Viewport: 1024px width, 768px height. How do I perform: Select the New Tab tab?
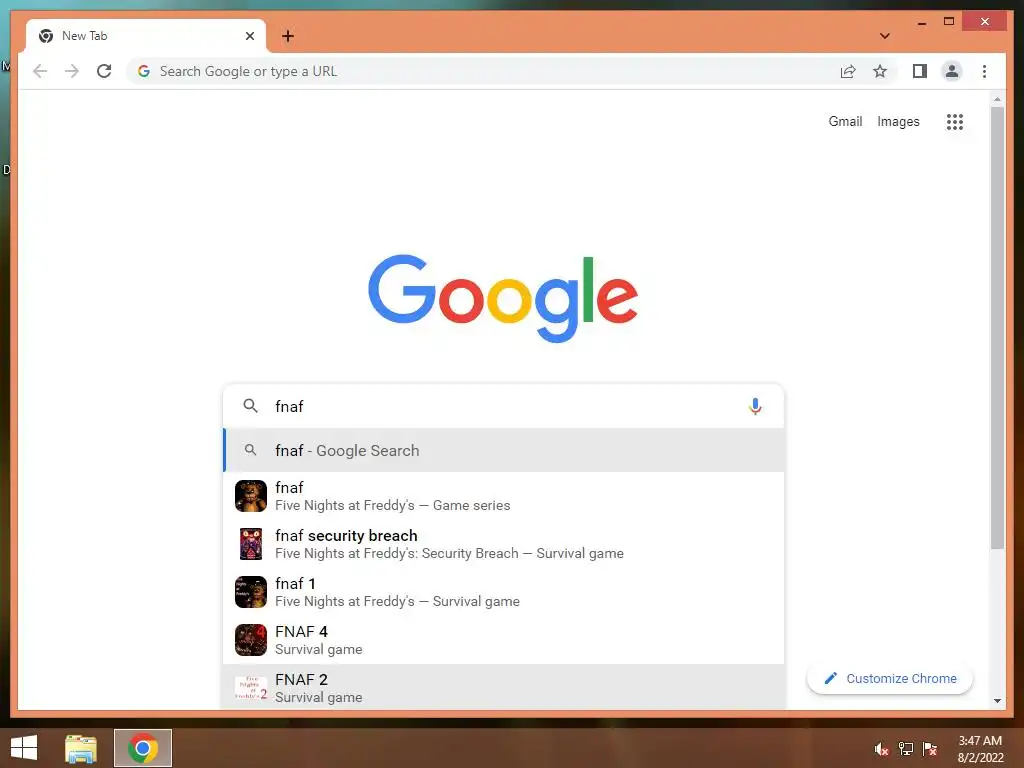point(146,36)
